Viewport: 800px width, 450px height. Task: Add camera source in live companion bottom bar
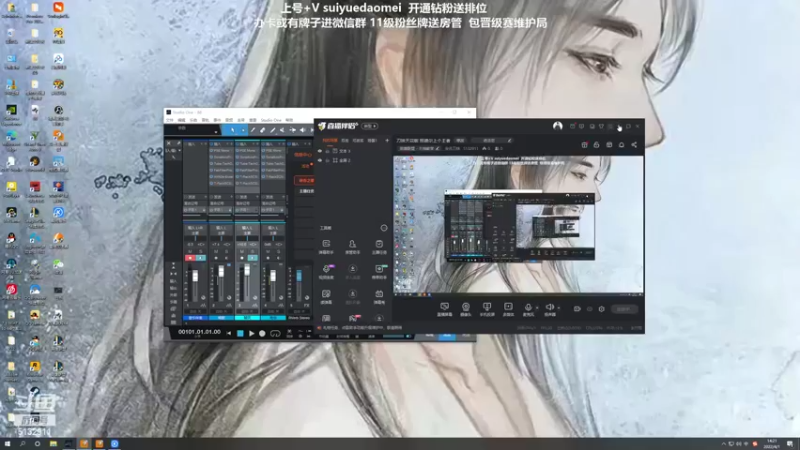(x=465, y=309)
